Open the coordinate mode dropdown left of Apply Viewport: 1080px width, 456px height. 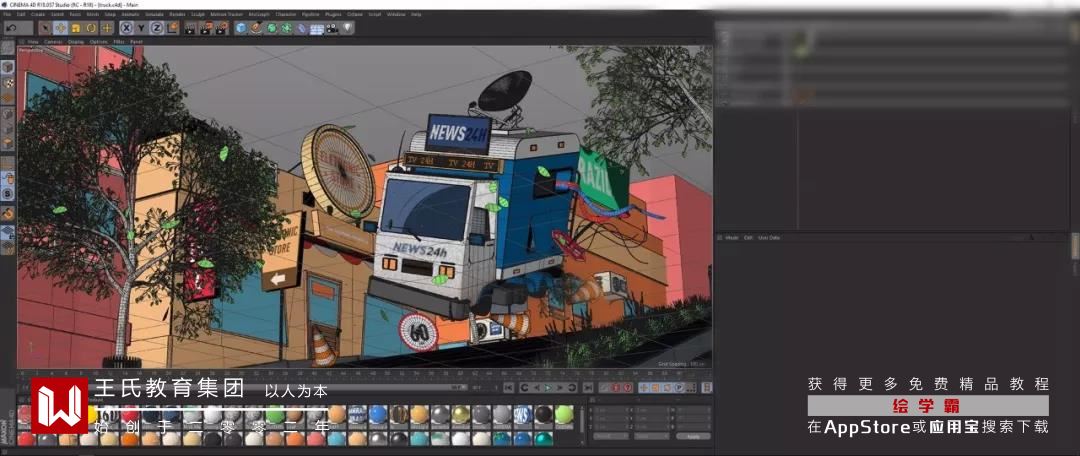tap(611, 436)
